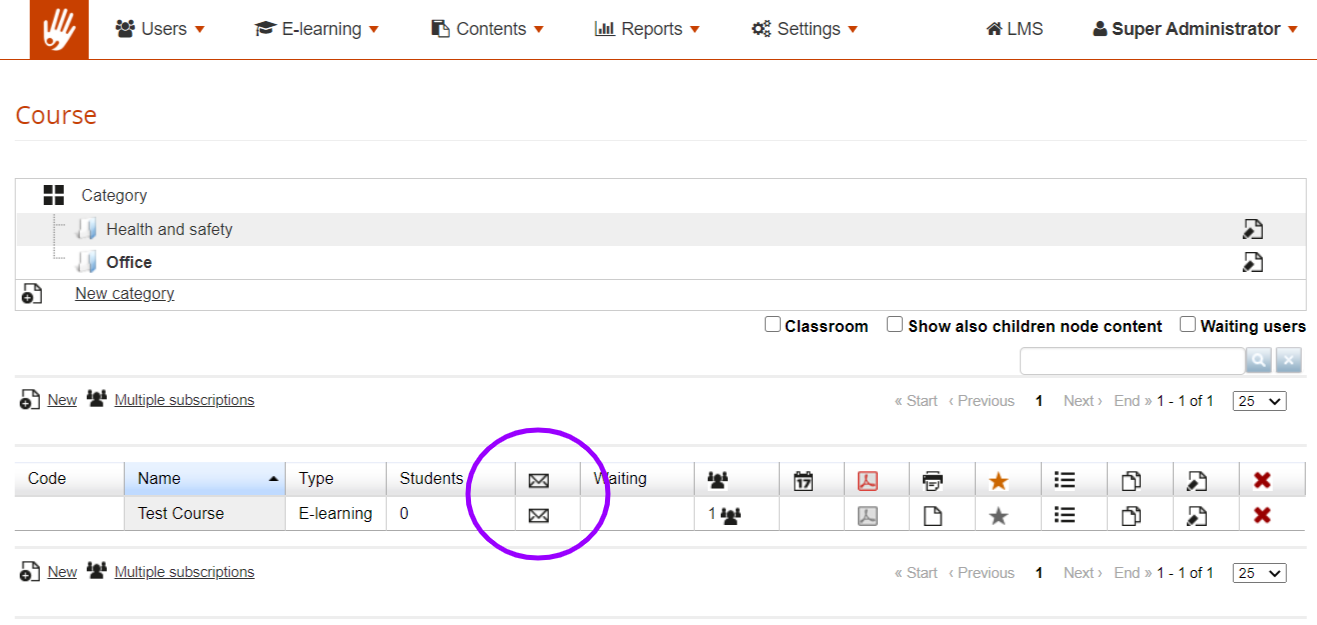Click the magnifier search button

point(1258,361)
